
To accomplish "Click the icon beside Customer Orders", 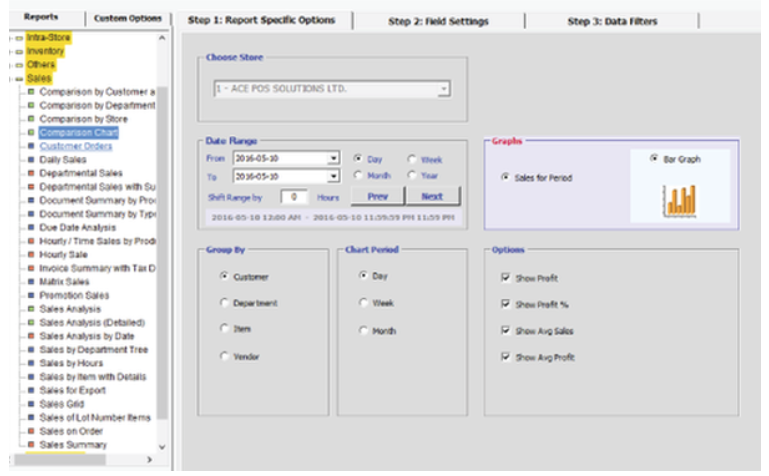I will (x=31, y=146).
